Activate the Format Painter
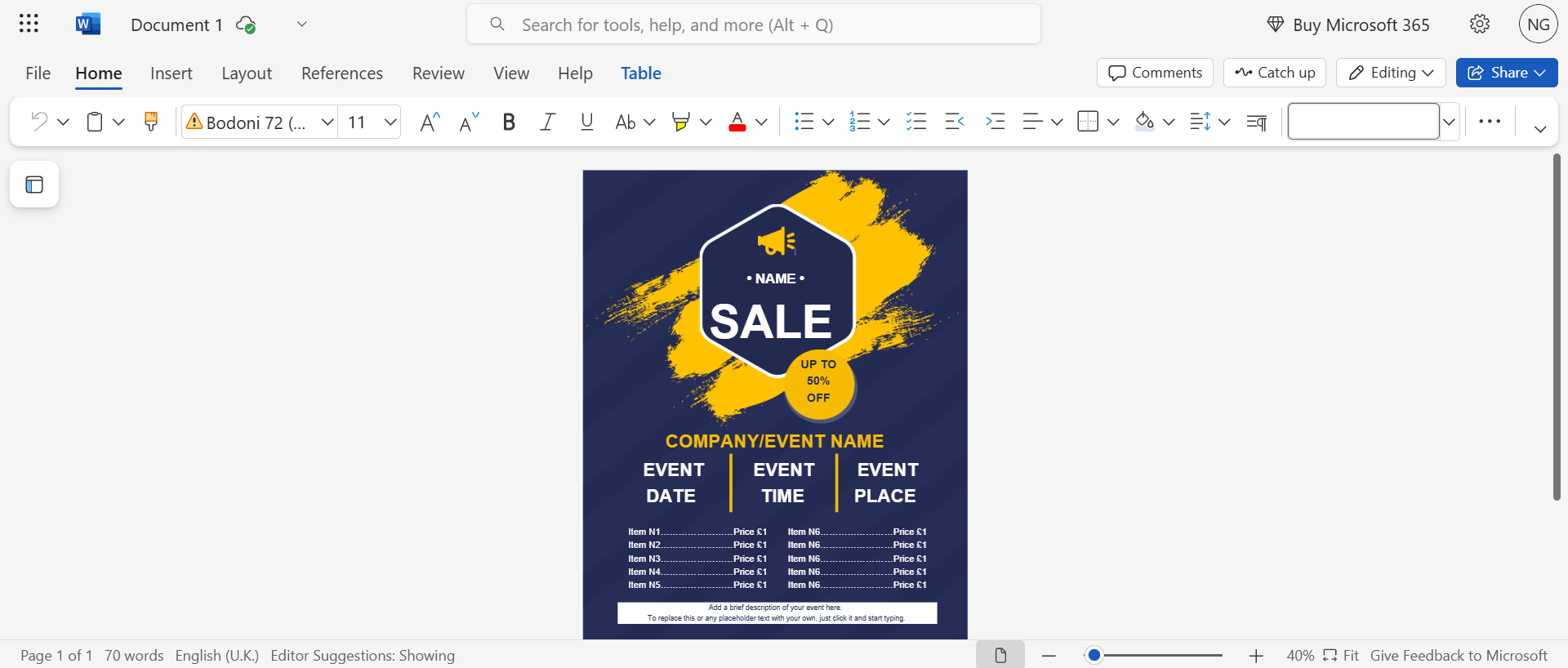Viewport: 1568px width, 668px height. pos(151,122)
